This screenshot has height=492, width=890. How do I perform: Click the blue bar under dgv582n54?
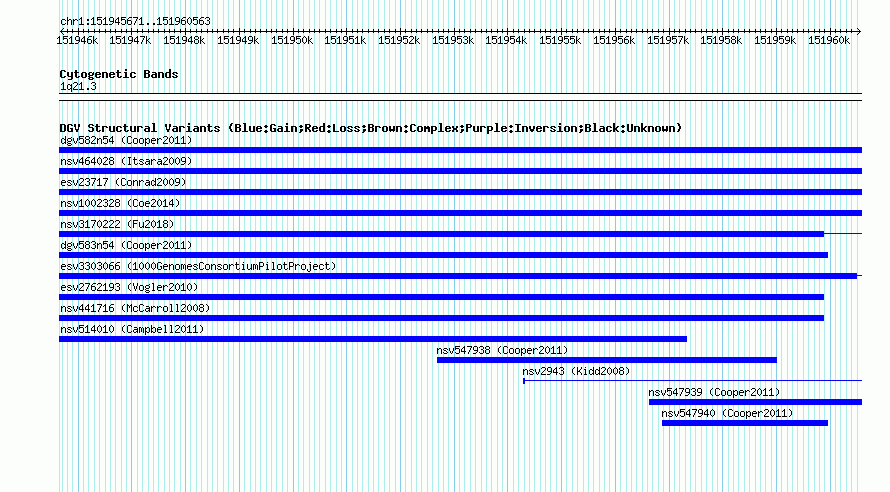click(460, 150)
